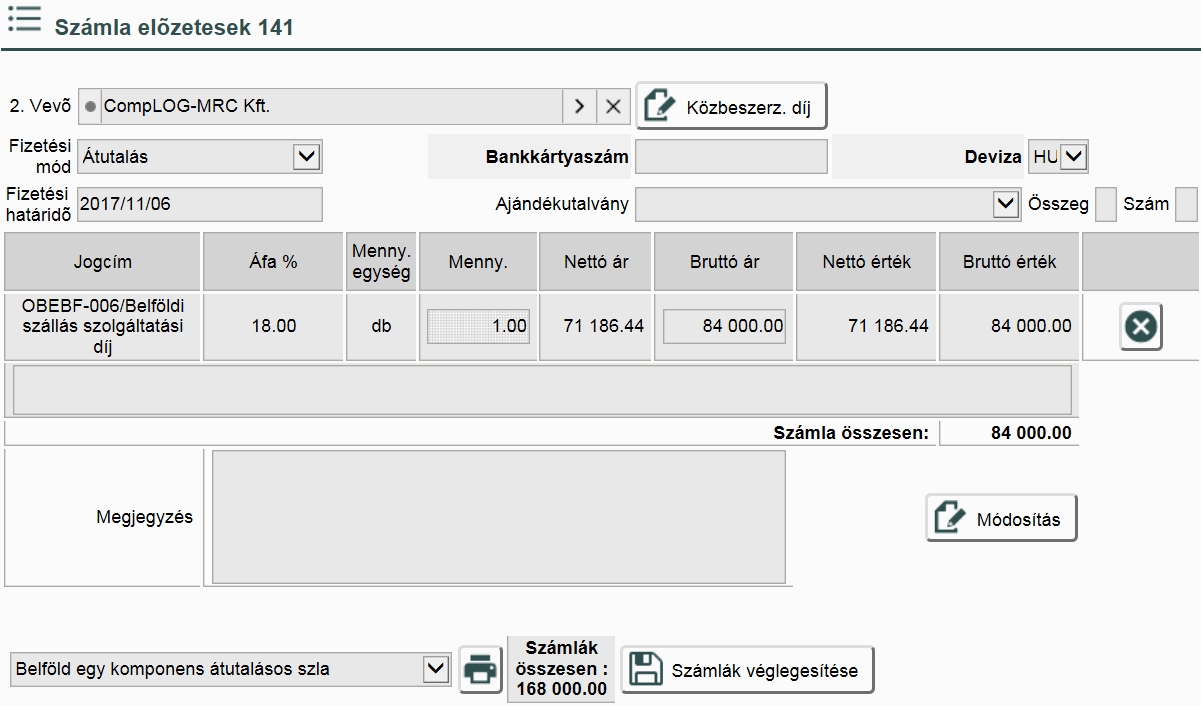Click the Menny. quantity field 1.00
This screenshot has width=1201, height=706.
(x=478, y=326)
